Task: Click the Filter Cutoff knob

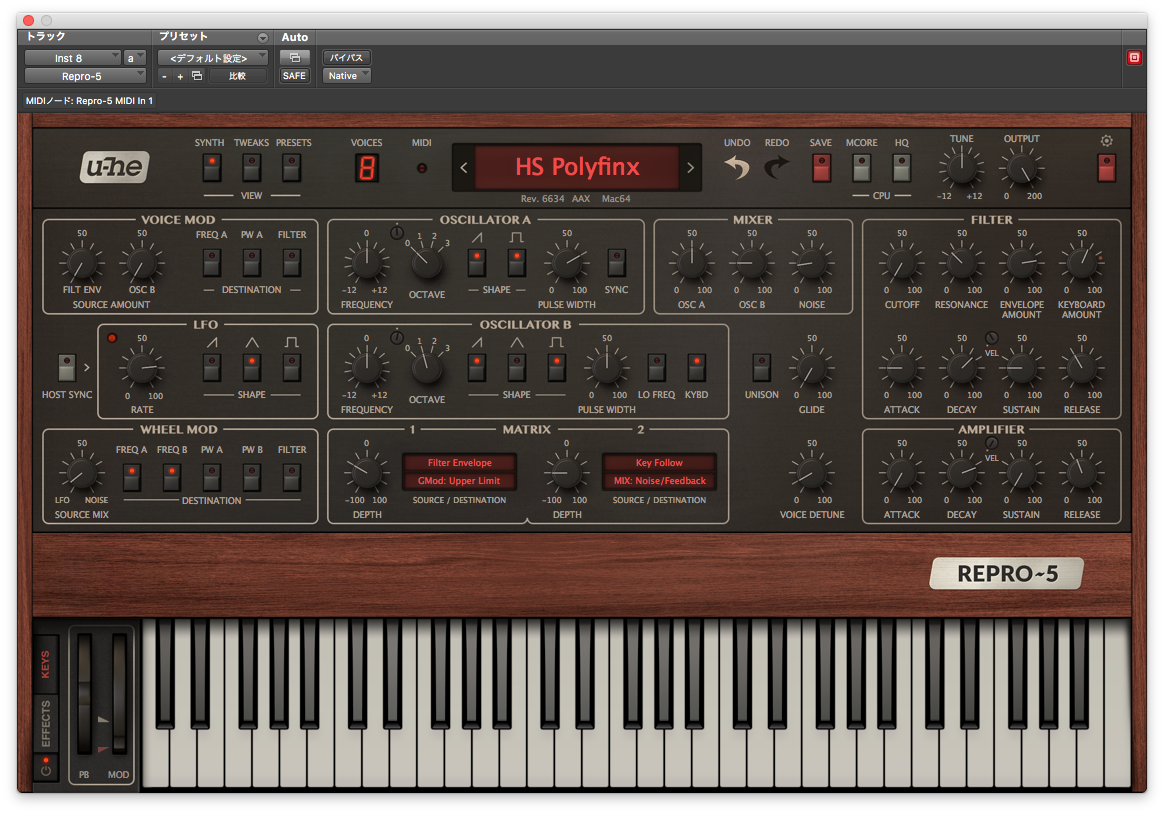Action: [901, 263]
